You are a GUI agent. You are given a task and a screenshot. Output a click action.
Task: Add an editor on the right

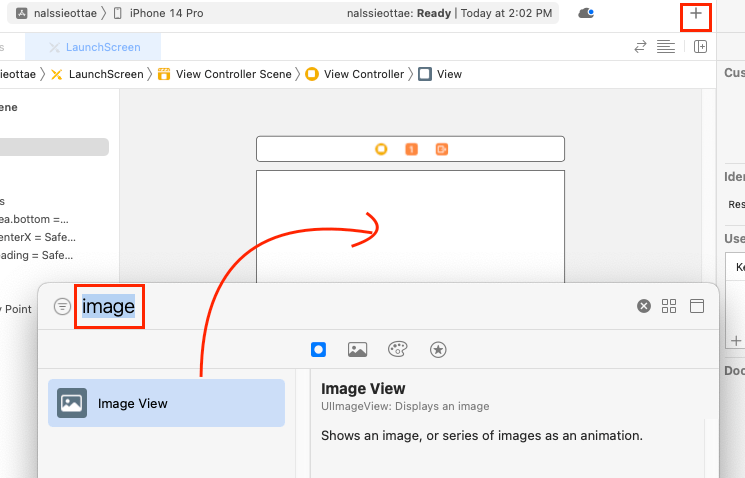pyautogui.click(x=700, y=47)
